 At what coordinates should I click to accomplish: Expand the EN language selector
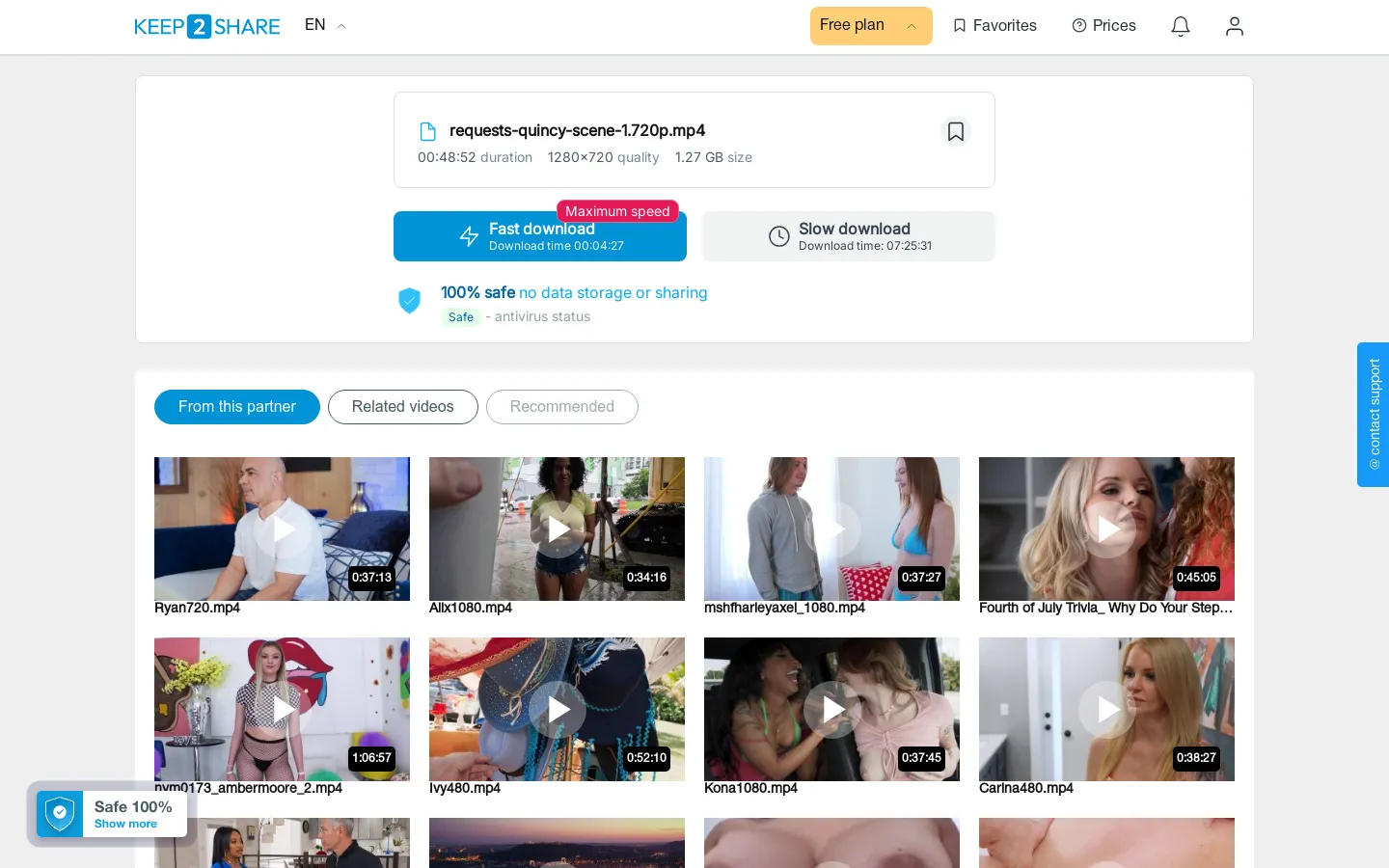(325, 25)
